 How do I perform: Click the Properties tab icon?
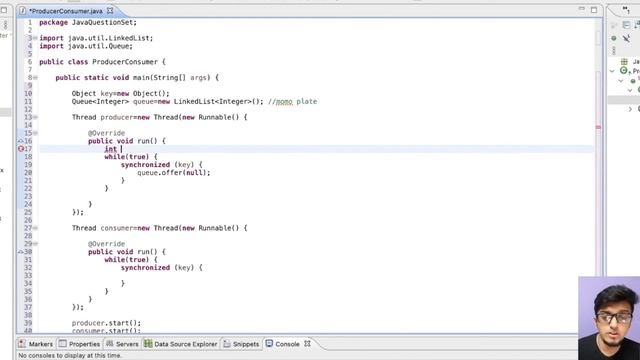coord(62,344)
